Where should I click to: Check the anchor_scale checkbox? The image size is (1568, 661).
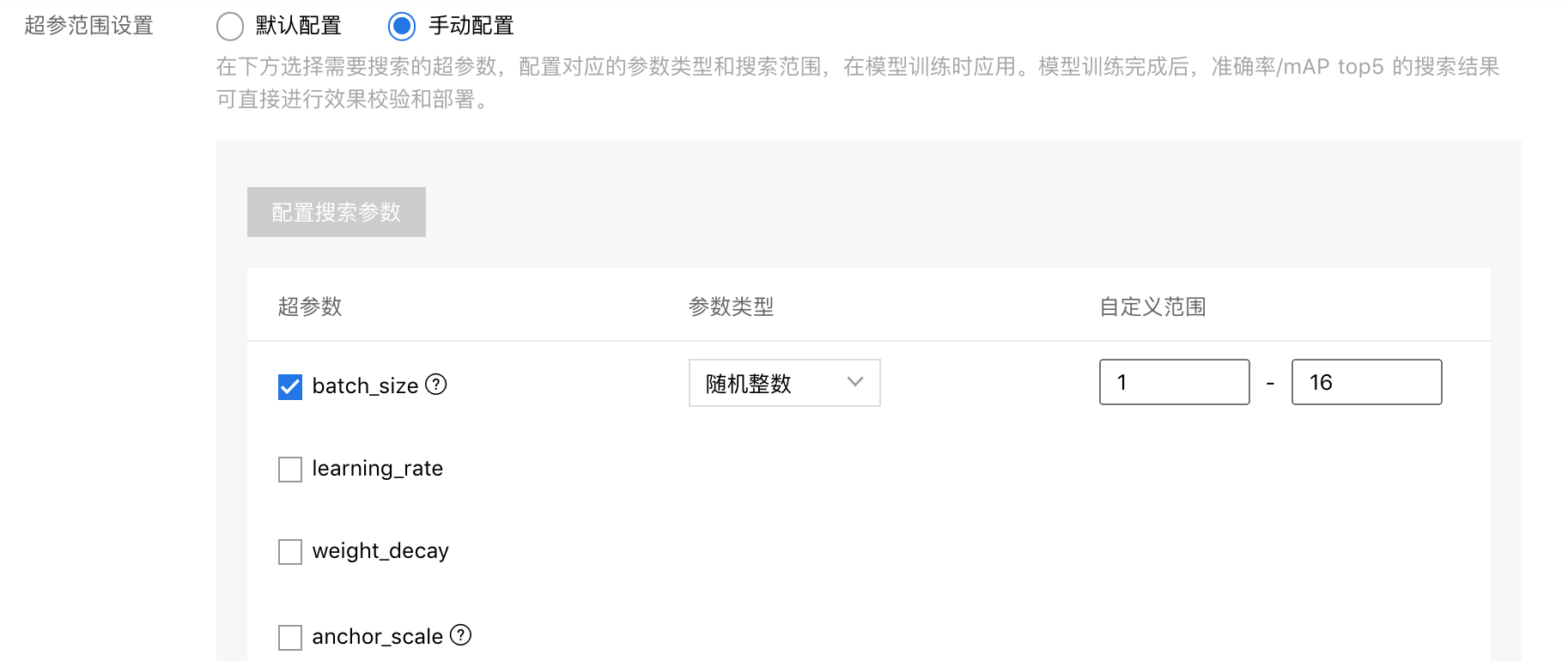point(290,638)
